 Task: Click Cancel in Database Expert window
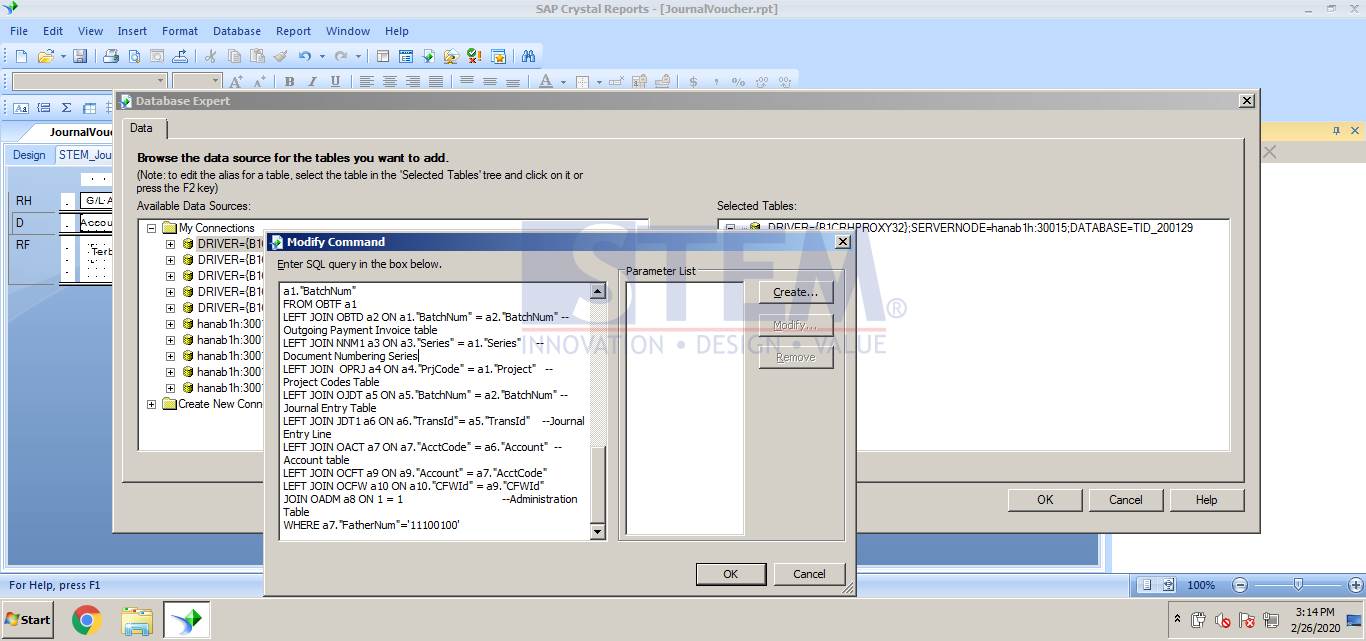(1126, 500)
